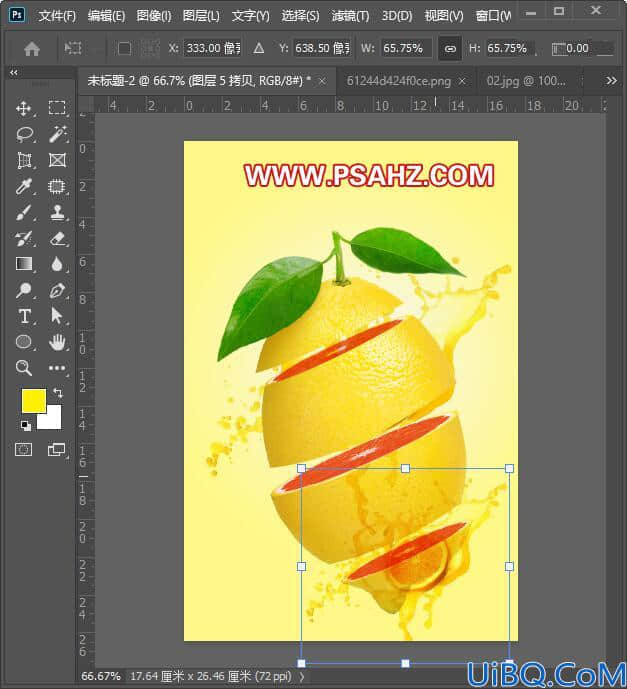627x689 pixels.
Task: Expand hidden document tabs with chevrons
Action: coord(611,80)
